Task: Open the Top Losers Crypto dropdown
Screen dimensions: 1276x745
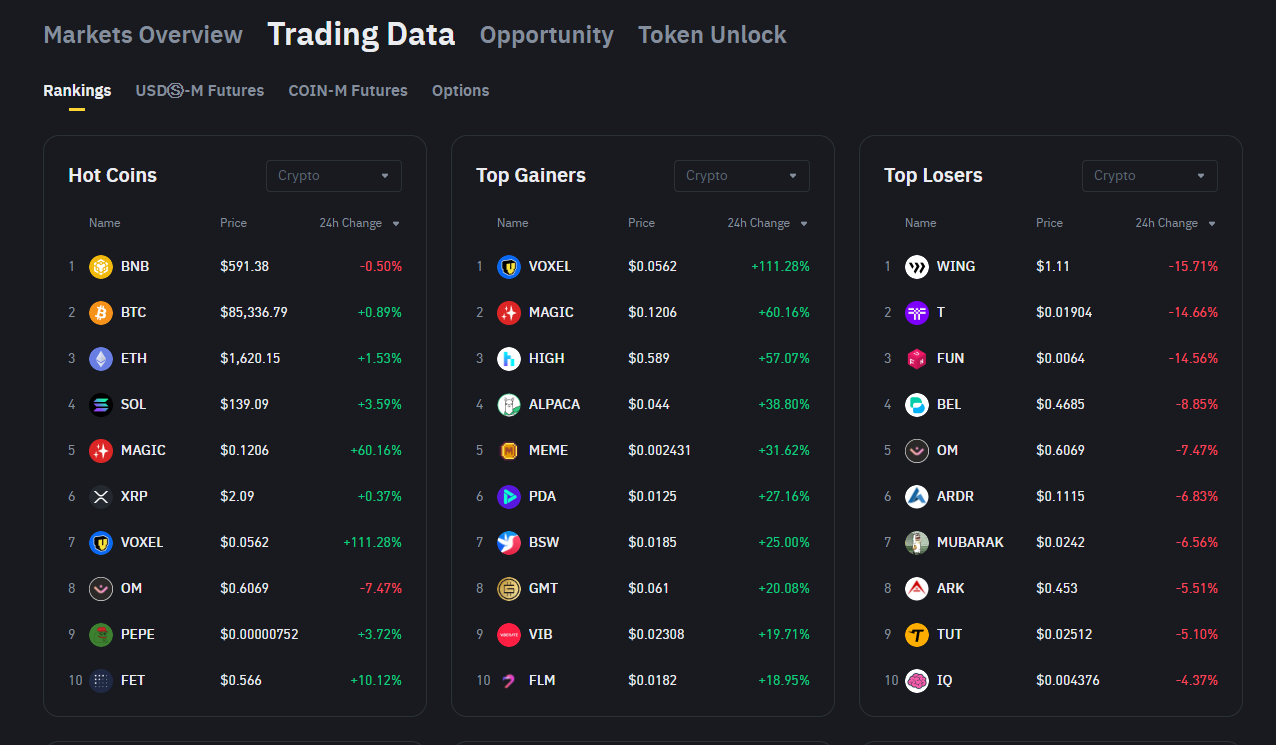Action: tap(1149, 176)
